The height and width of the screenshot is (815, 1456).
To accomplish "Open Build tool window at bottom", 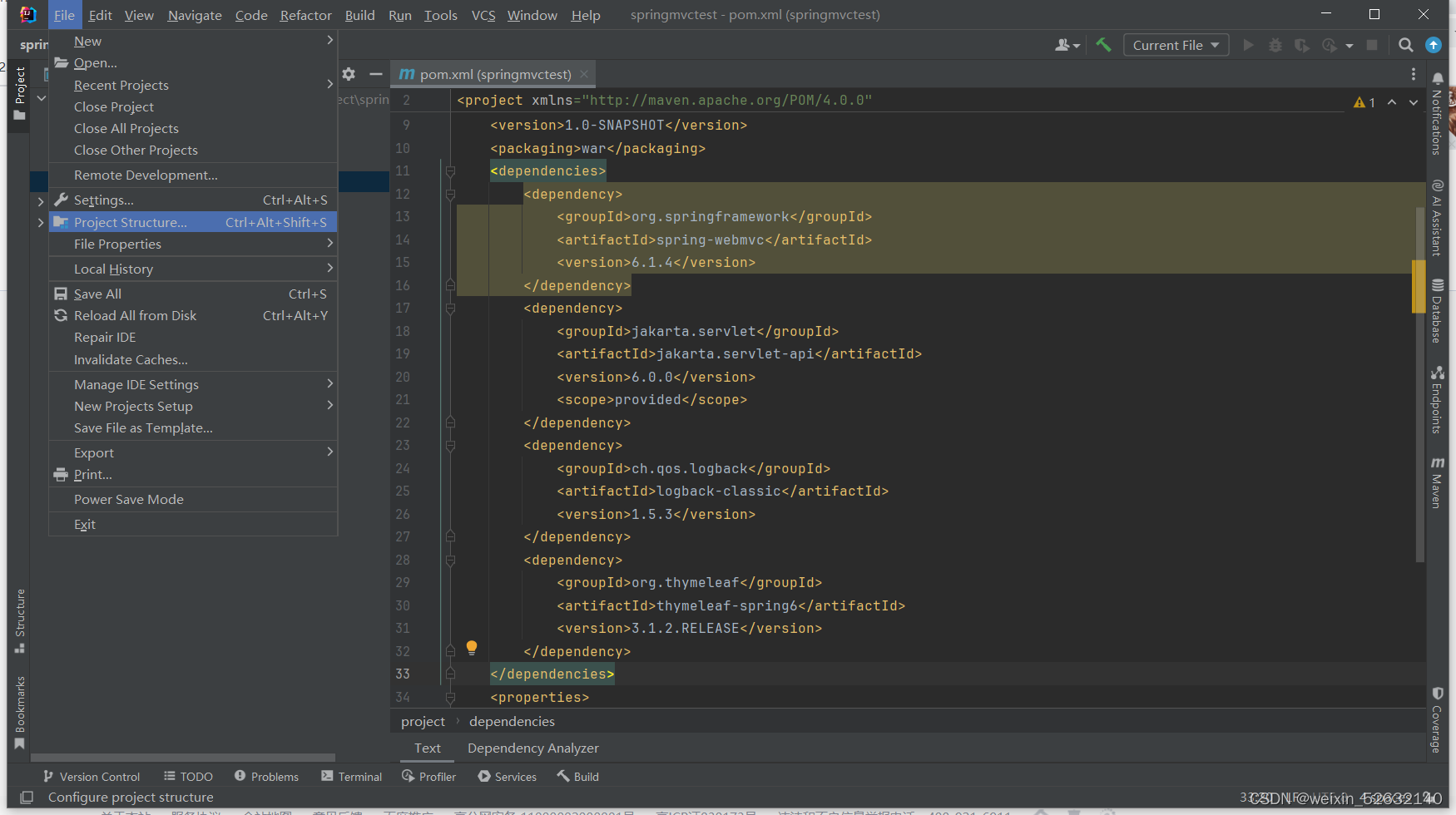I will pos(578,776).
